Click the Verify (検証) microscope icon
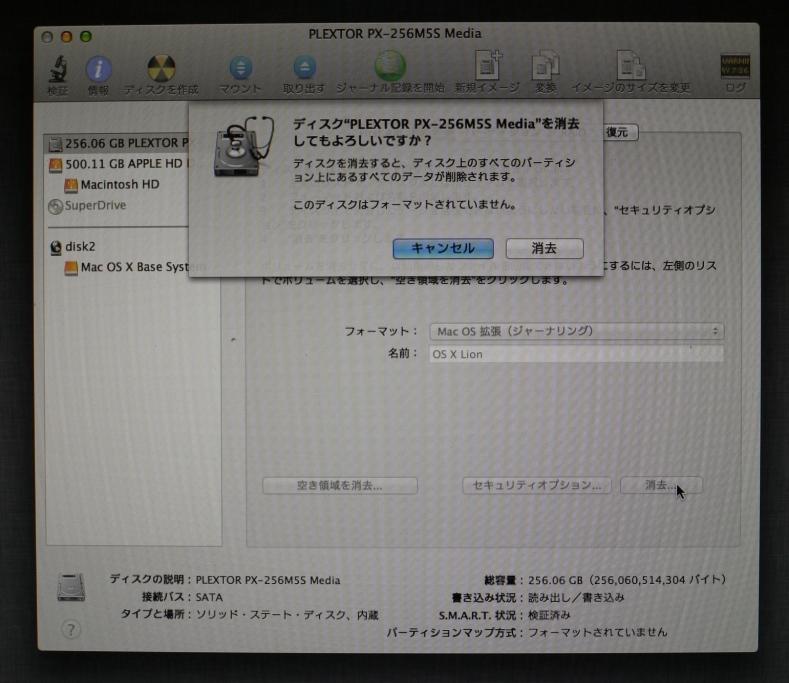Image resolution: width=789 pixels, height=683 pixels. (x=58, y=69)
